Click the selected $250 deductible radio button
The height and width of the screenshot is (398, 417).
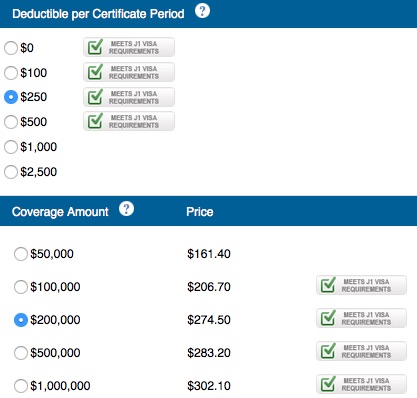(x=11, y=97)
